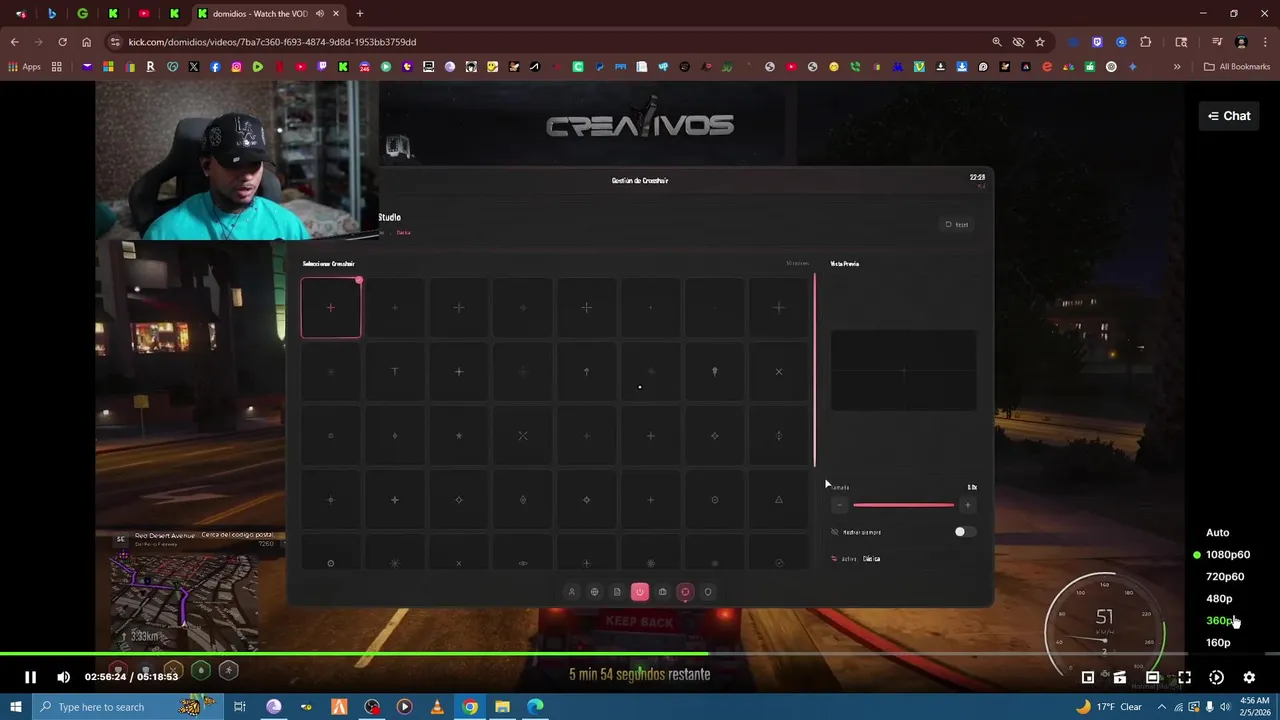Click the pink highlighted power icon in game toolbar
The image size is (1280, 720).
tap(640, 592)
